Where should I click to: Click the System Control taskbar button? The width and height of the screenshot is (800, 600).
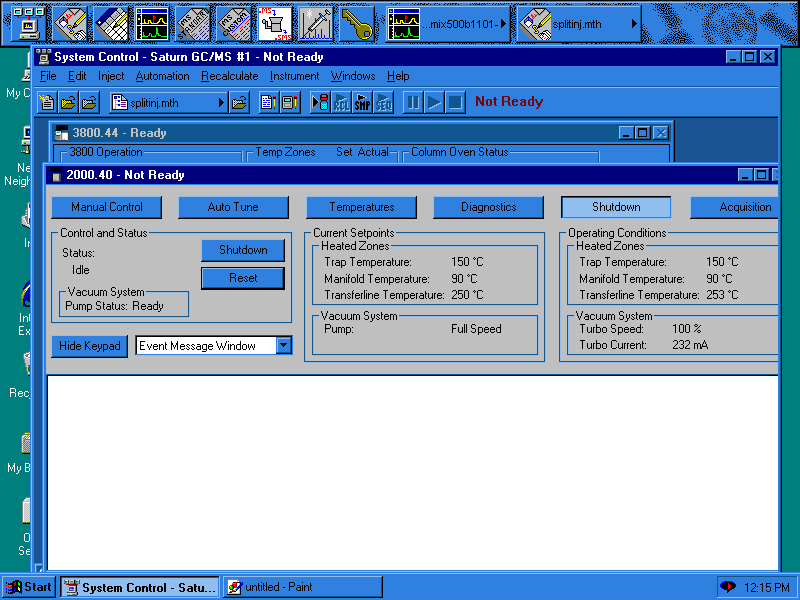coord(140,587)
